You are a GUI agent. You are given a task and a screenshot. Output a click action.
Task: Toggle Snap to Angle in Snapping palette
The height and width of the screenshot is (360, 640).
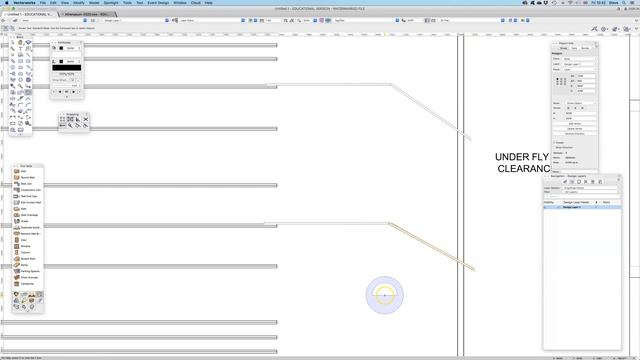[x=78, y=119]
